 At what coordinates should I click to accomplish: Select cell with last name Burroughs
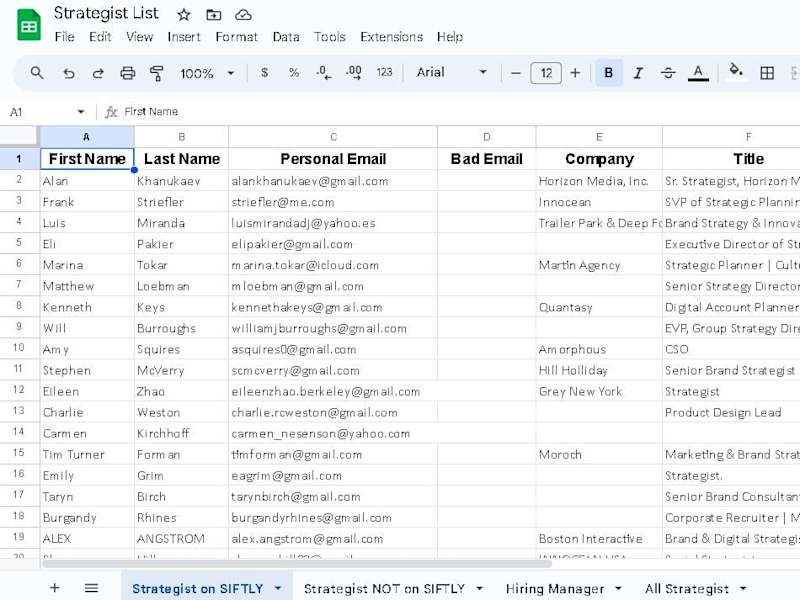pyautogui.click(x=181, y=328)
